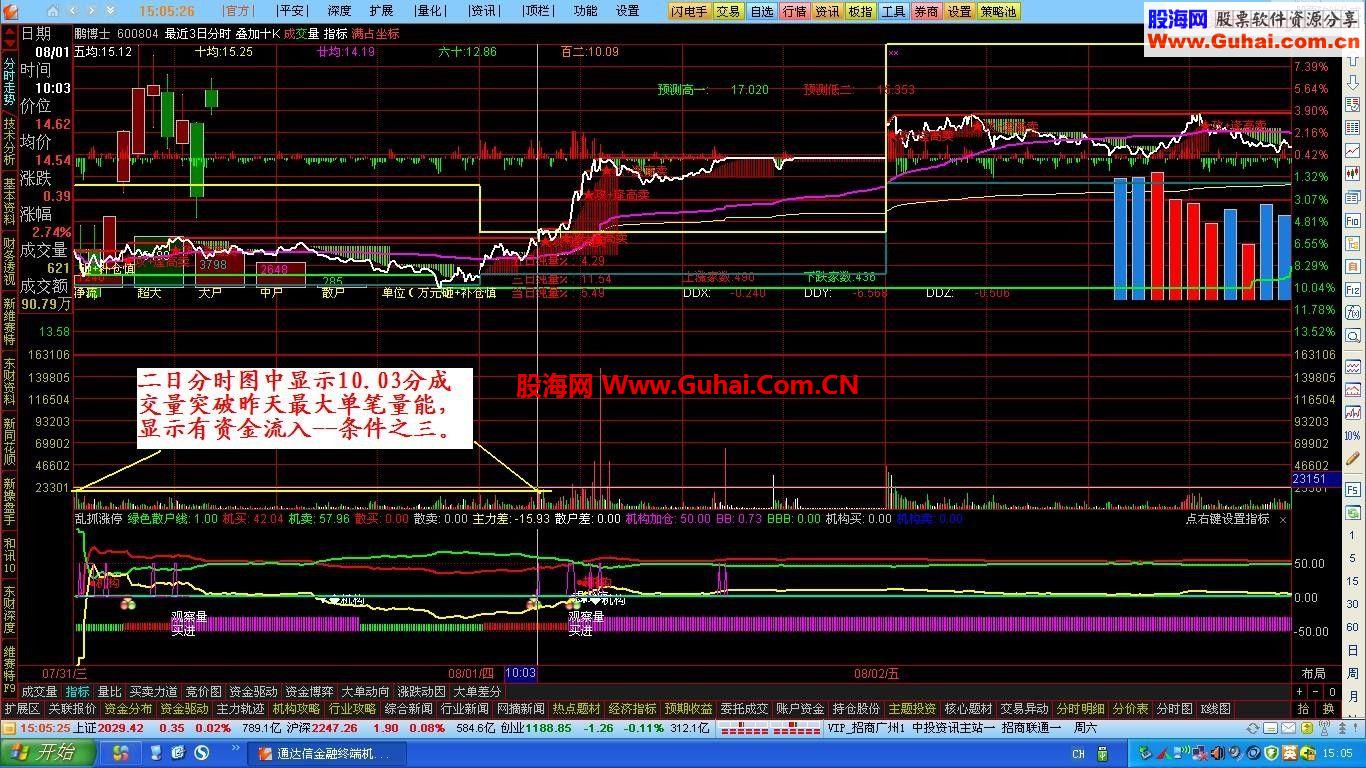Image resolution: width=1366 pixels, height=768 pixels.
Task: Select the 1-minute period in right sidebar
Action: click(1353, 535)
